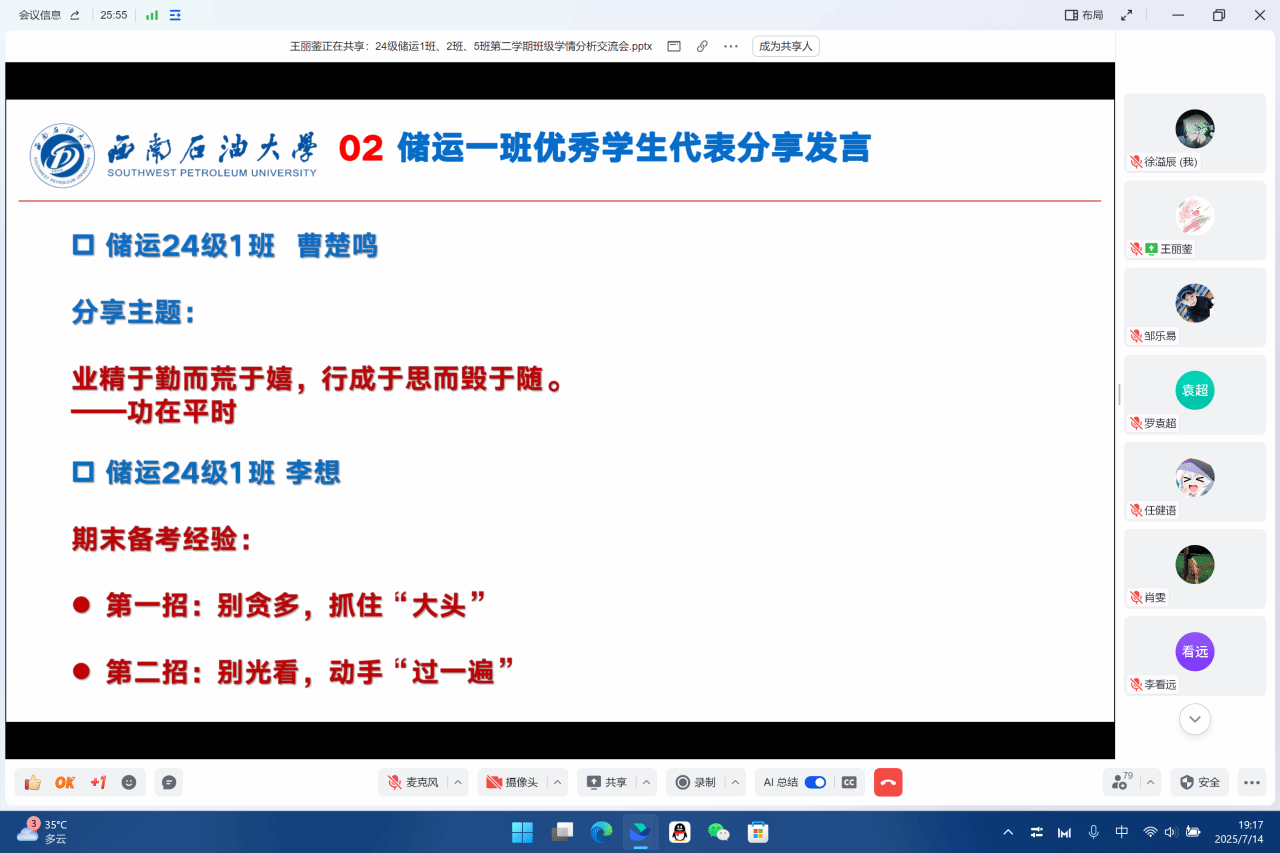This screenshot has width=1280, height=853.
Task: Open the 安全 security button
Action: 1199,782
